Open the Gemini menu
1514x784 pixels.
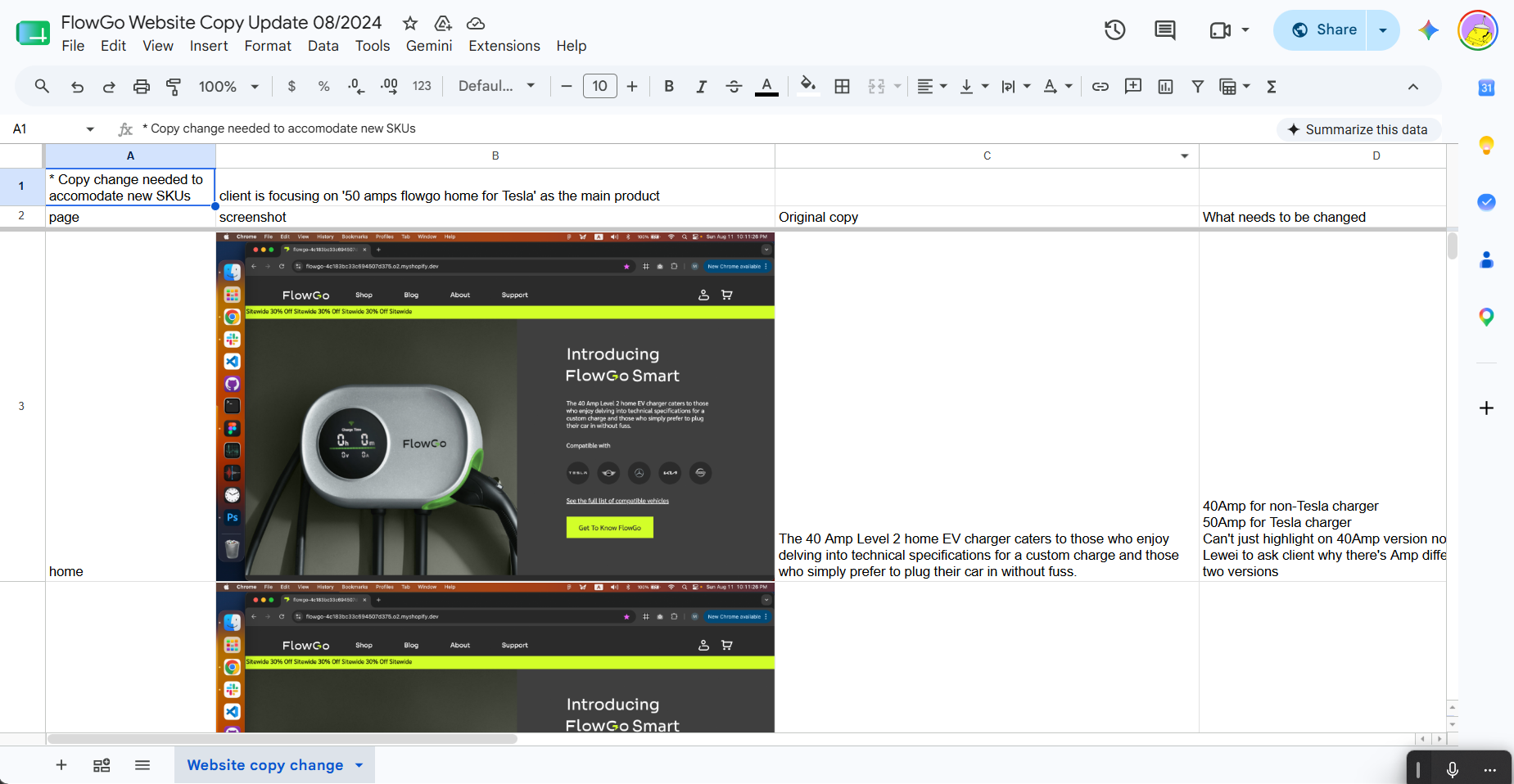pos(429,46)
